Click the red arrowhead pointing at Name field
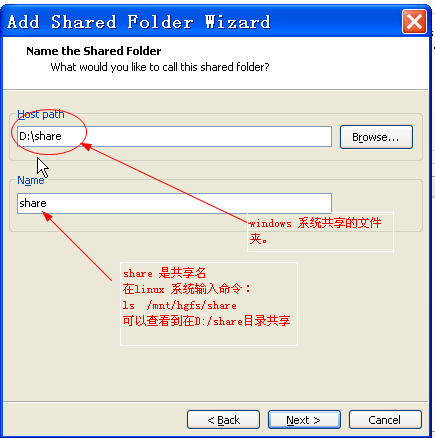435x438 pixels. point(47,216)
